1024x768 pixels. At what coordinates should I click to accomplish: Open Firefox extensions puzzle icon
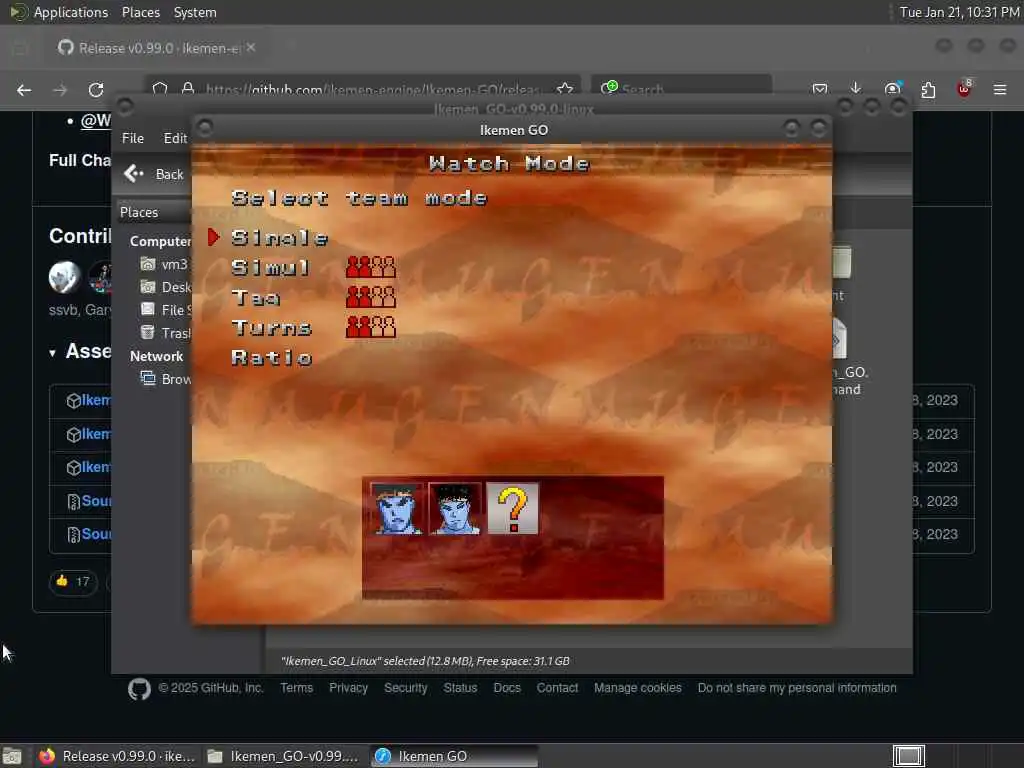tap(928, 89)
